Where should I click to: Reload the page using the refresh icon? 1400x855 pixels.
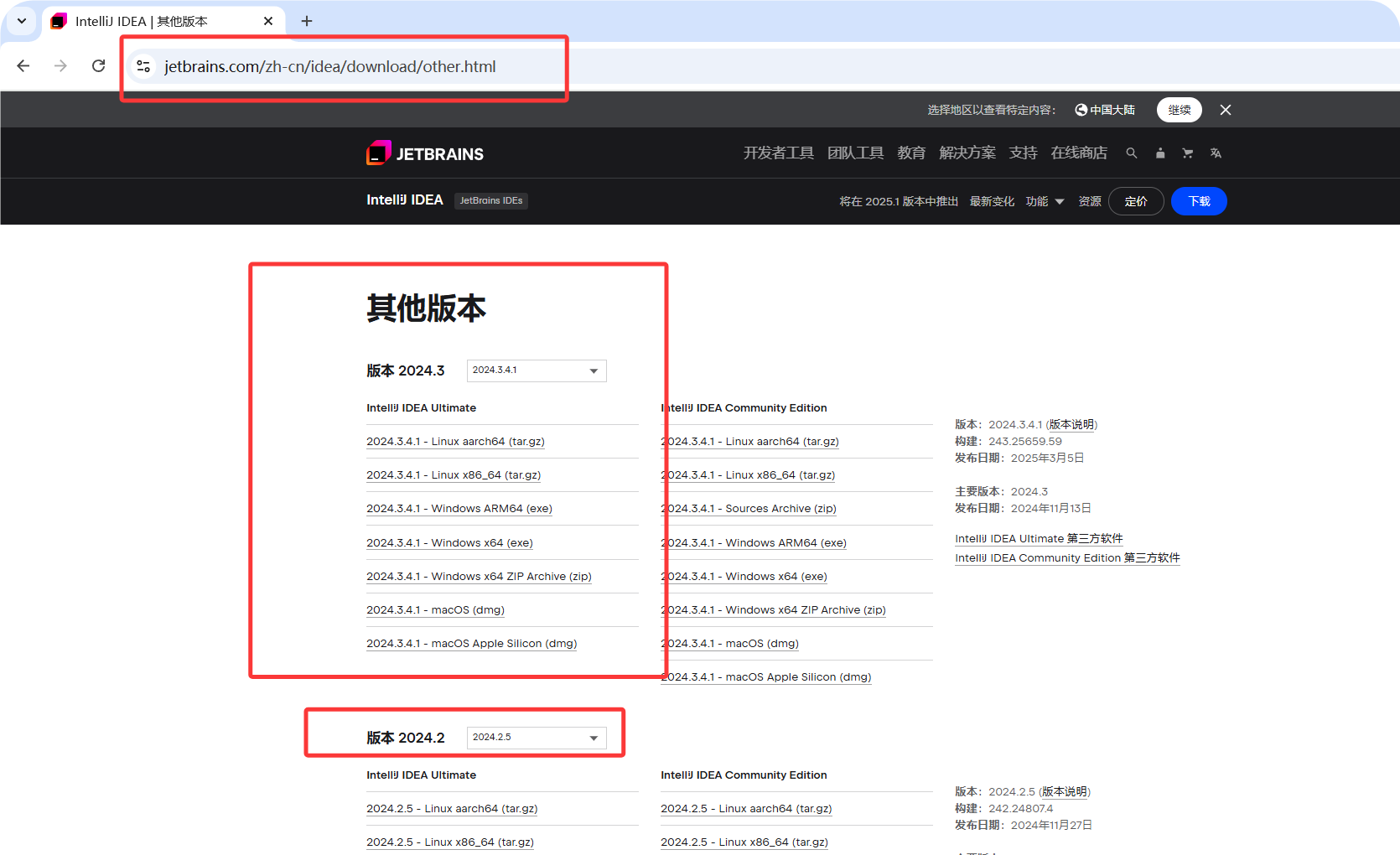tap(98, 65)
